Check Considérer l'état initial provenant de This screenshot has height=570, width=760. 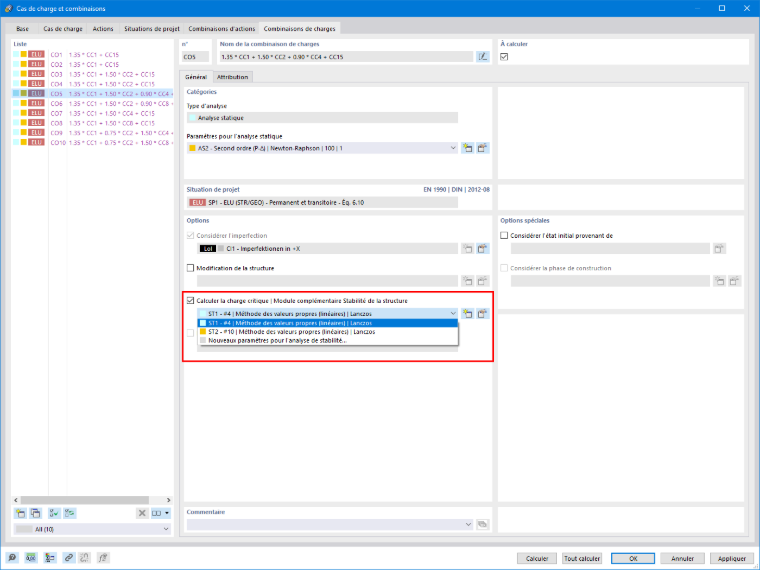click(x=504, y=236)
